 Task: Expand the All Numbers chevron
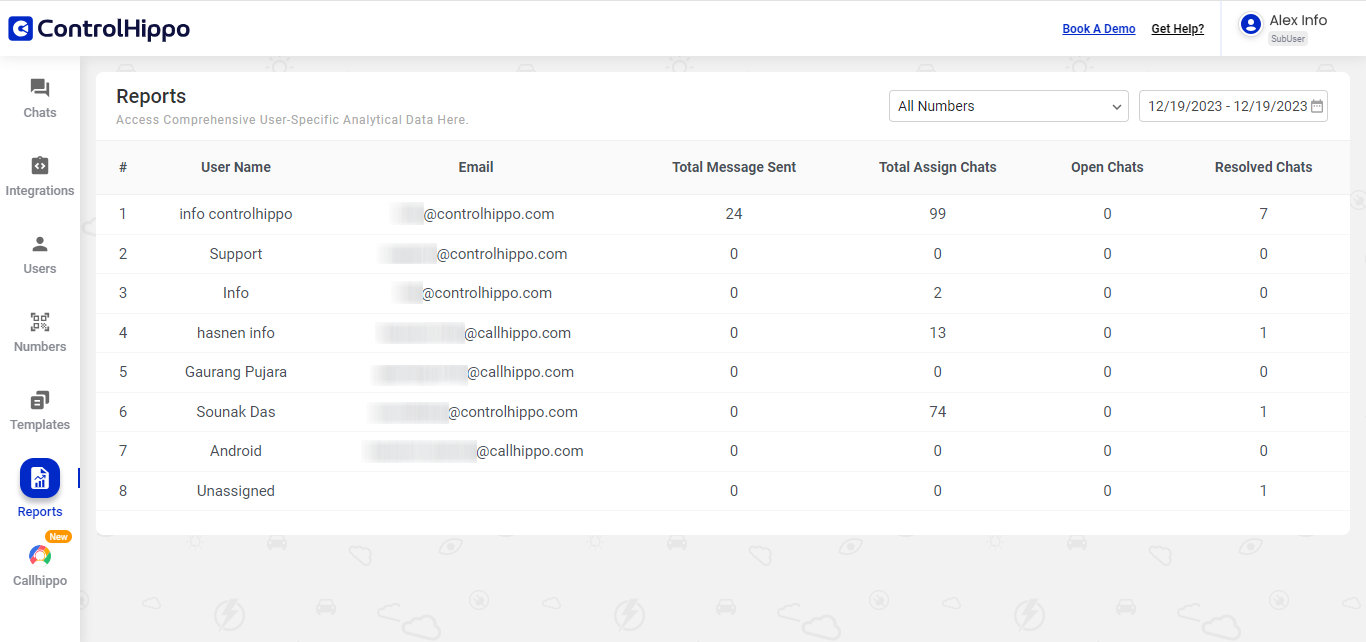(x=1116, y=106)
